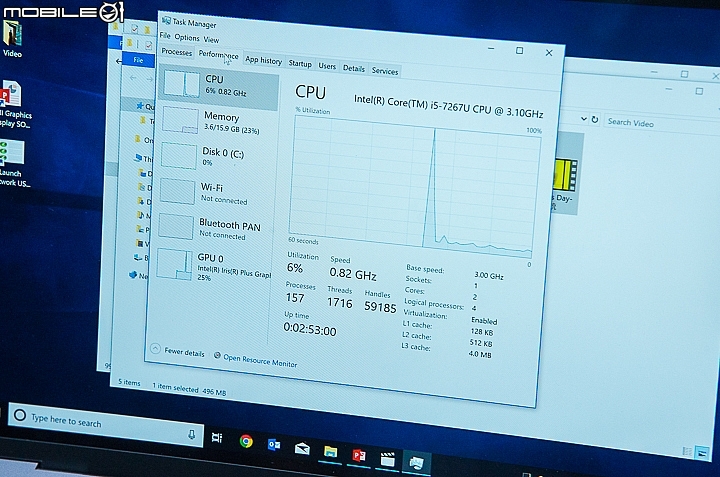Image resolution: width=720 pixels, height=477 pixels.
Task: Click the Speed value 0.82 GHz
Action: pyautogui.click(x=353, y=274)
